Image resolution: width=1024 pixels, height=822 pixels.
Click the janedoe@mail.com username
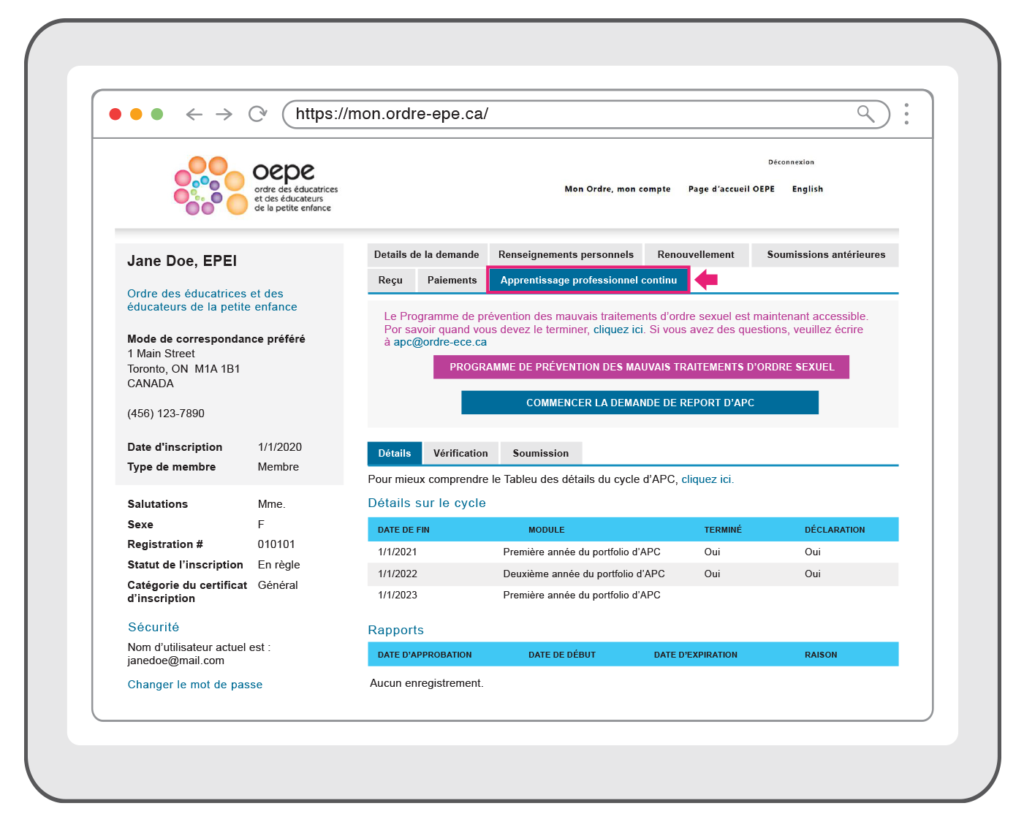(x=176, y=660)
